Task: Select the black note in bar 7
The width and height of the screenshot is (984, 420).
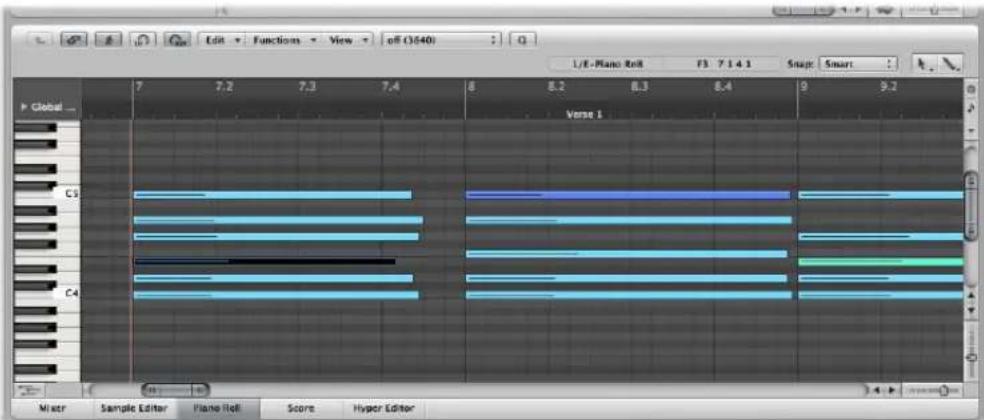Action: tap(265, 261)
